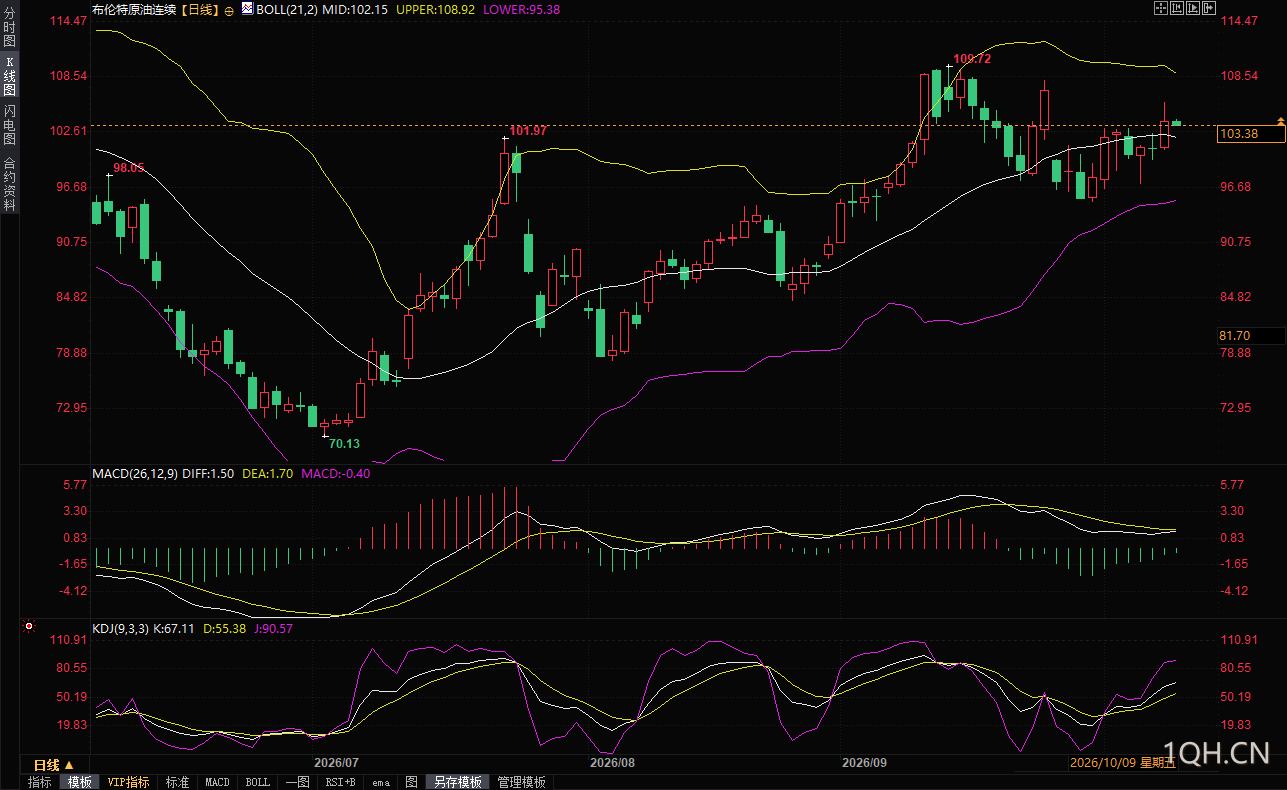Click the DIFF:1.50 value in MACD header

tap(208, 474)
